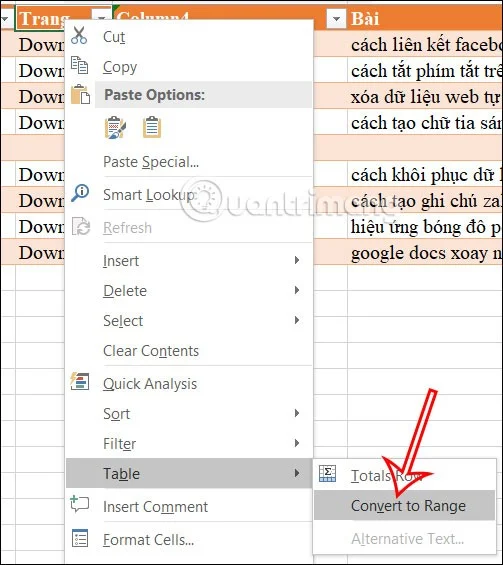This screenshot has width=503, height=565.
Task: Open Quick Analysis entry
Action: click(188, 384)
